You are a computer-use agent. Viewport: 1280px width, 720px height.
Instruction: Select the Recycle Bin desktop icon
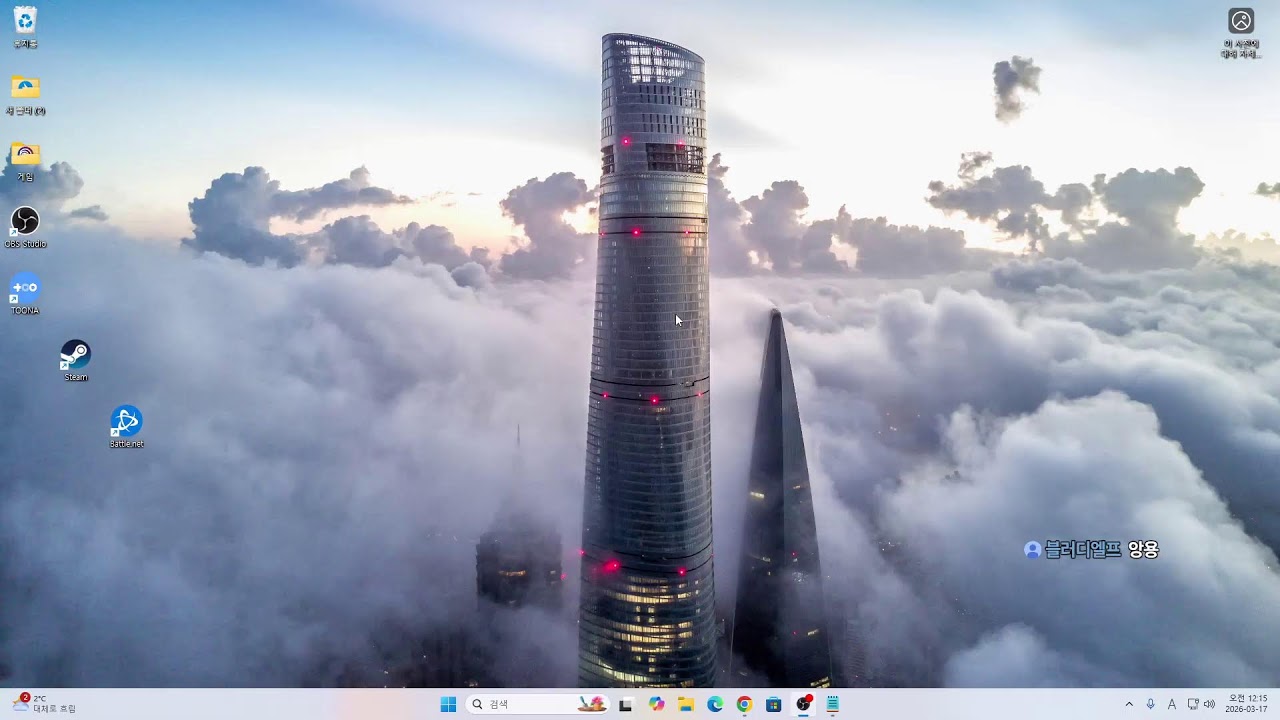coord(25,27)
